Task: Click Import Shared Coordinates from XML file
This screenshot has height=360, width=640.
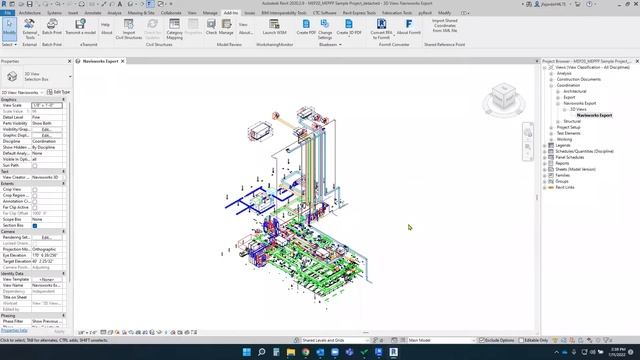Action: click(x=444, y=25)
